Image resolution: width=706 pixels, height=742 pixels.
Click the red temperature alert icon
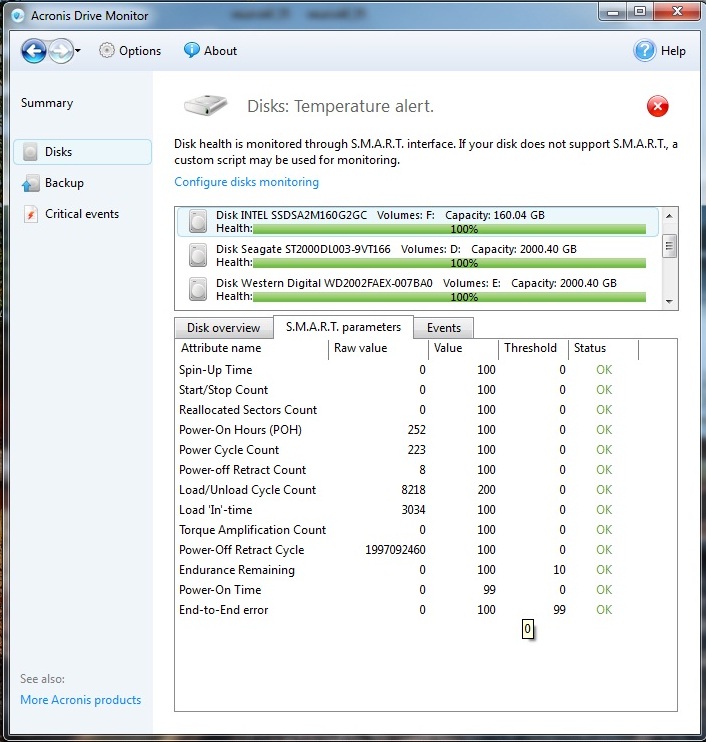[657, 106]
